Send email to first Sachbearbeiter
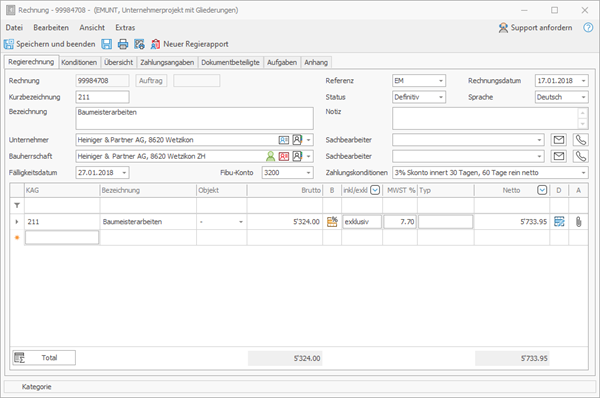 click(559, 140)
